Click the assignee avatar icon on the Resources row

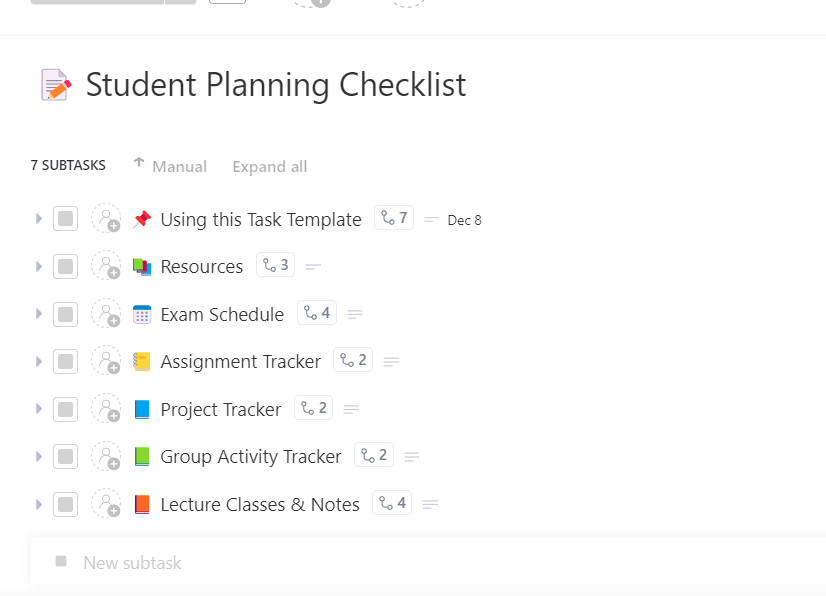tap(106, 266)
